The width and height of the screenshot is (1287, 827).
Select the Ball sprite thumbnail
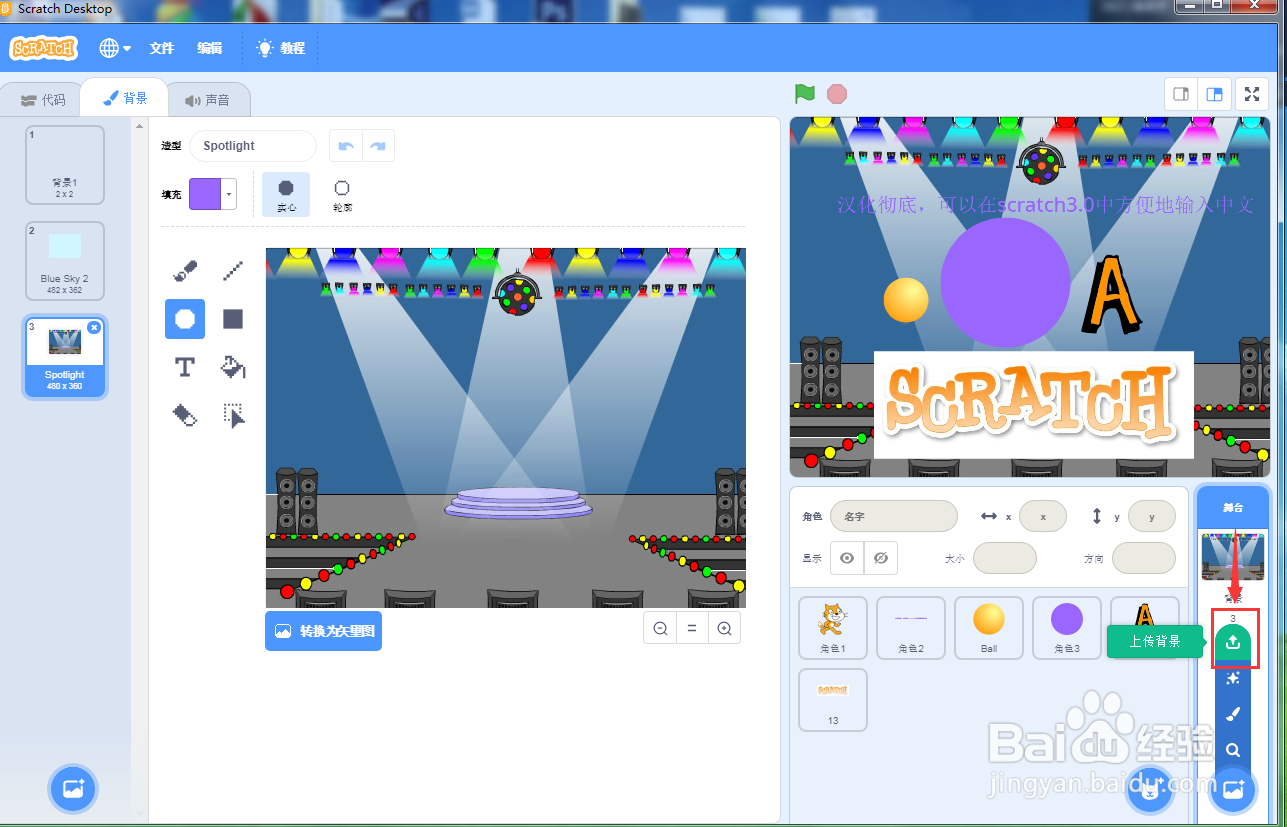click(x=988, y=627)
